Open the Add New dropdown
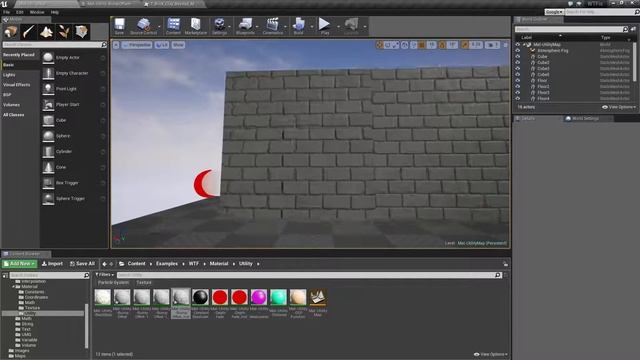The width and height of the screenshot is (640, 360). click(19, 264)
